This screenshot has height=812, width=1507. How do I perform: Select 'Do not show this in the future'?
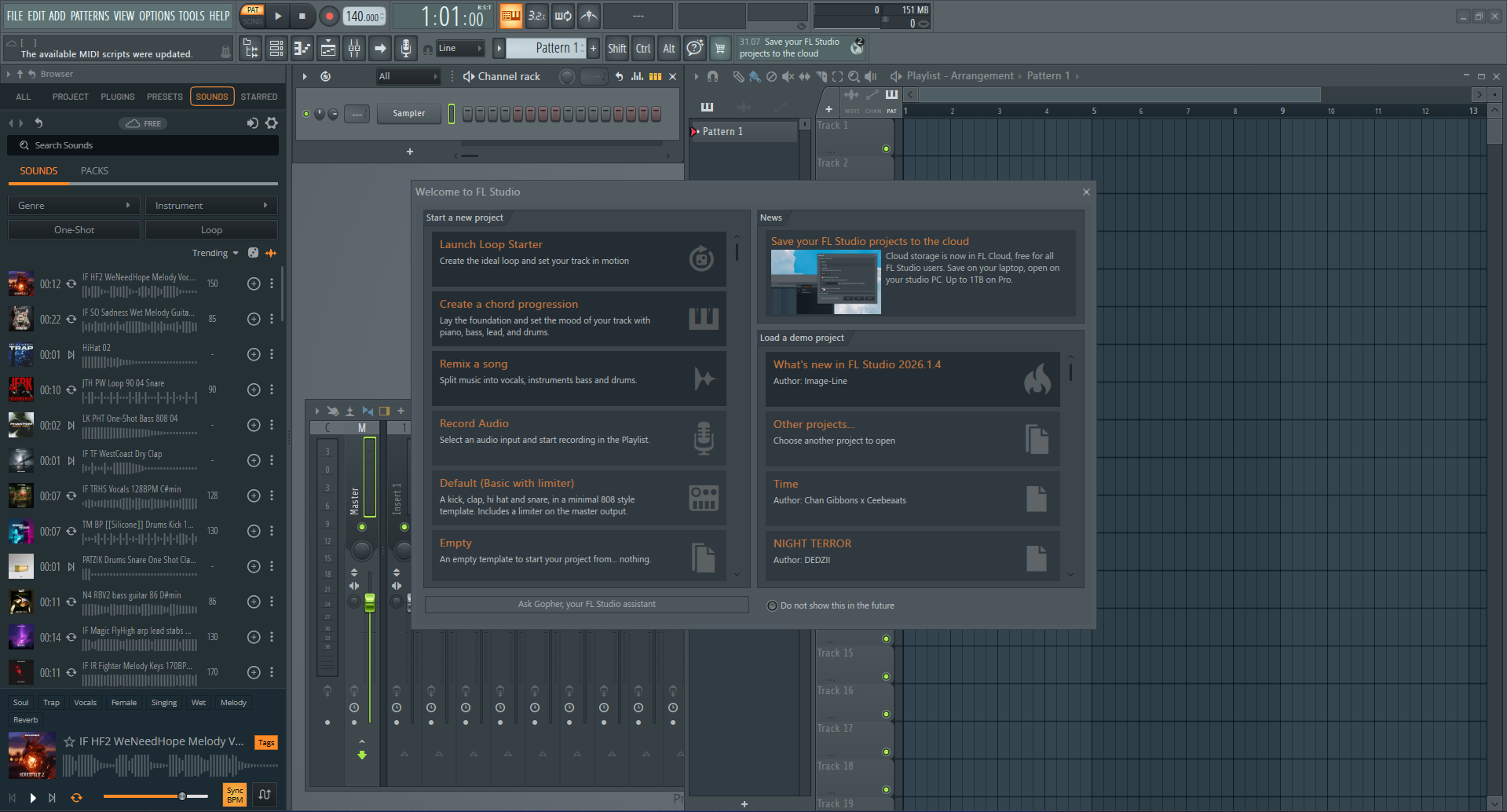pyautogui.click(x=772, y=605)
